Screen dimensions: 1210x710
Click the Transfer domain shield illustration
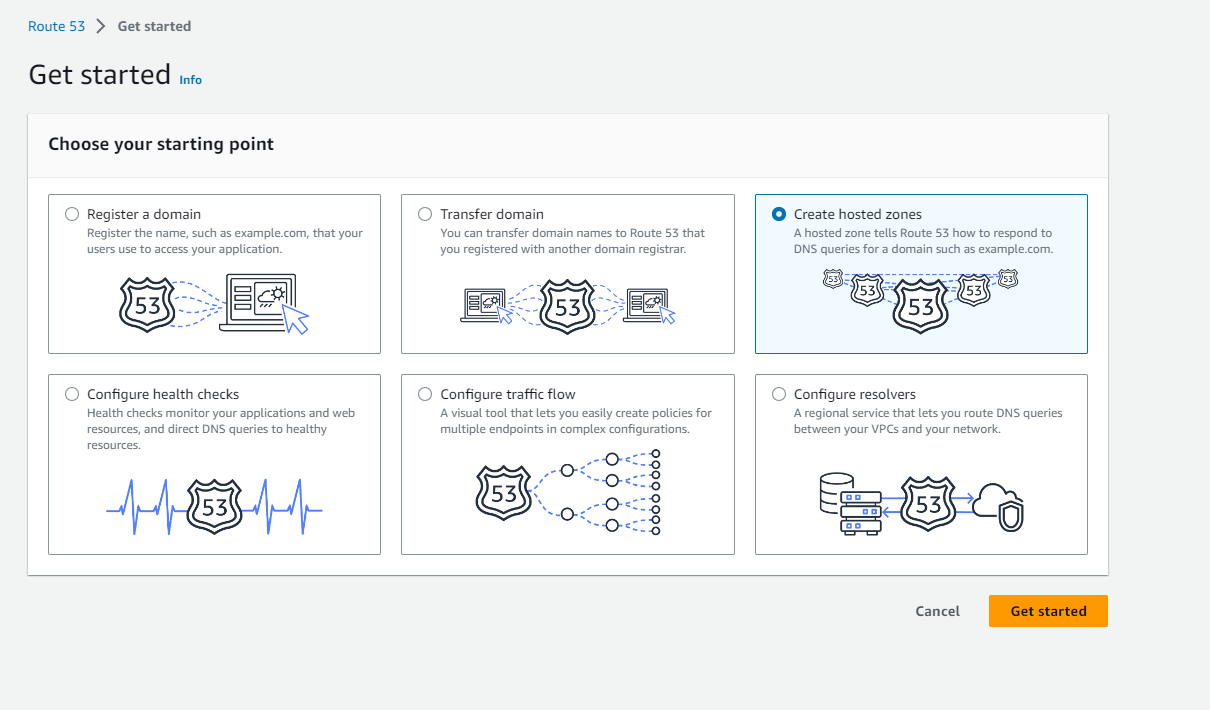(568, 304)
